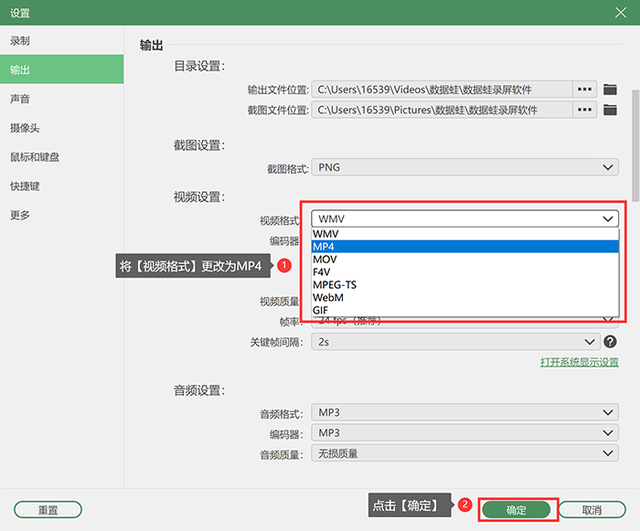Browse screenshot file path with ellipsis button
640x531 pixels.
pos(584,110)
